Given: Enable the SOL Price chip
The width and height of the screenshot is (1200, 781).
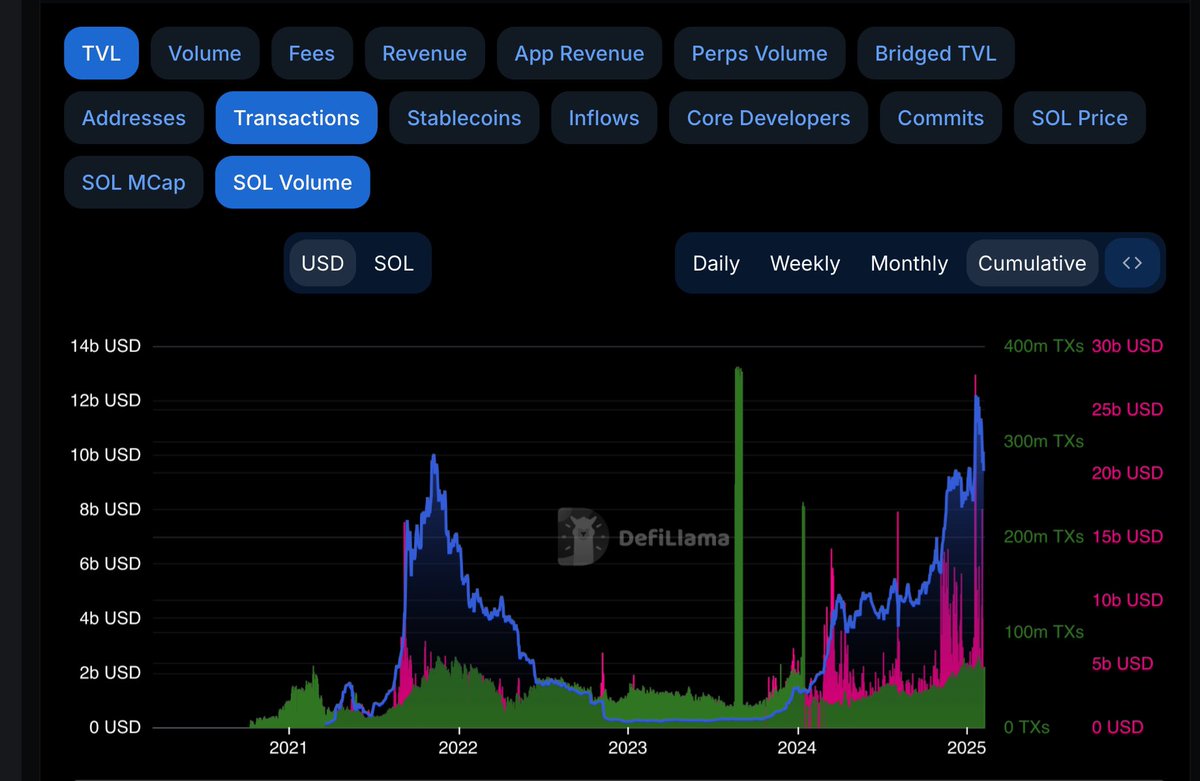Looking at the screenshot, I should tap(1080, 118).
